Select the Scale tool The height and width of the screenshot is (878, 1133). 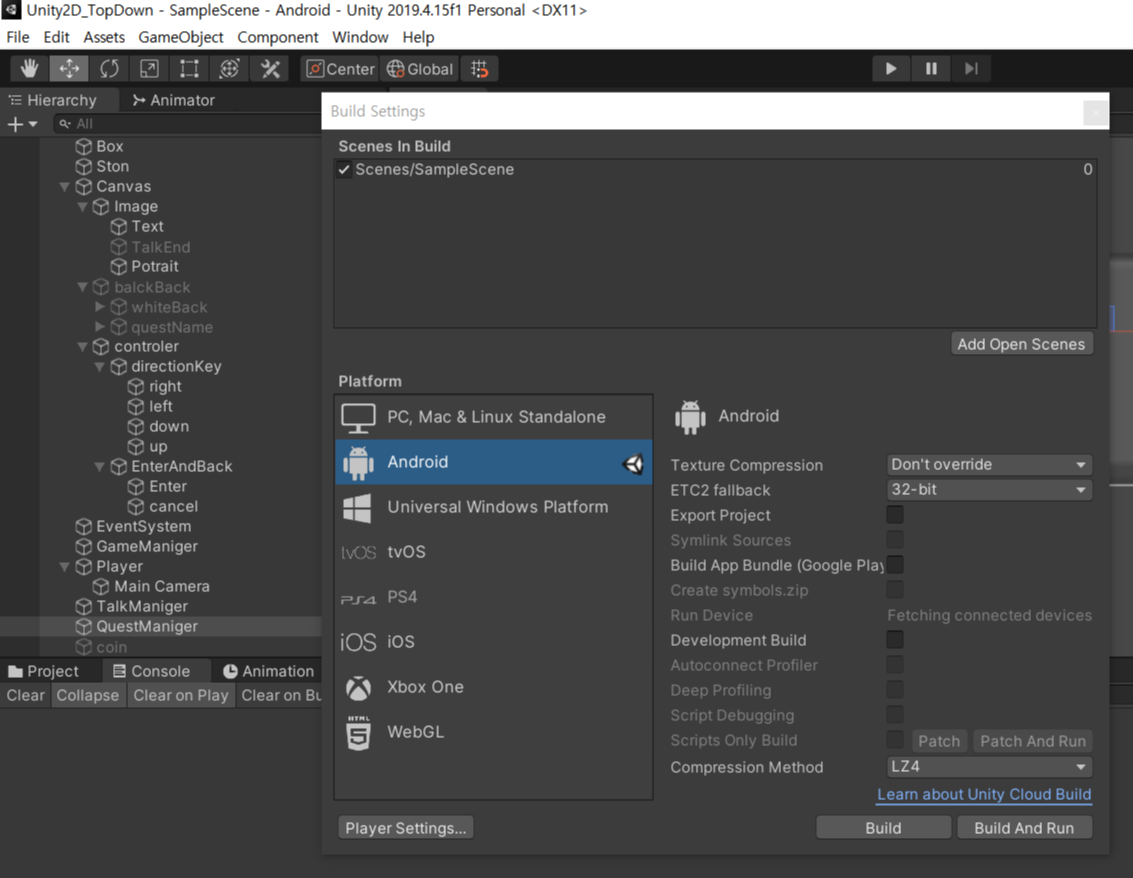[x=149, y=69]
